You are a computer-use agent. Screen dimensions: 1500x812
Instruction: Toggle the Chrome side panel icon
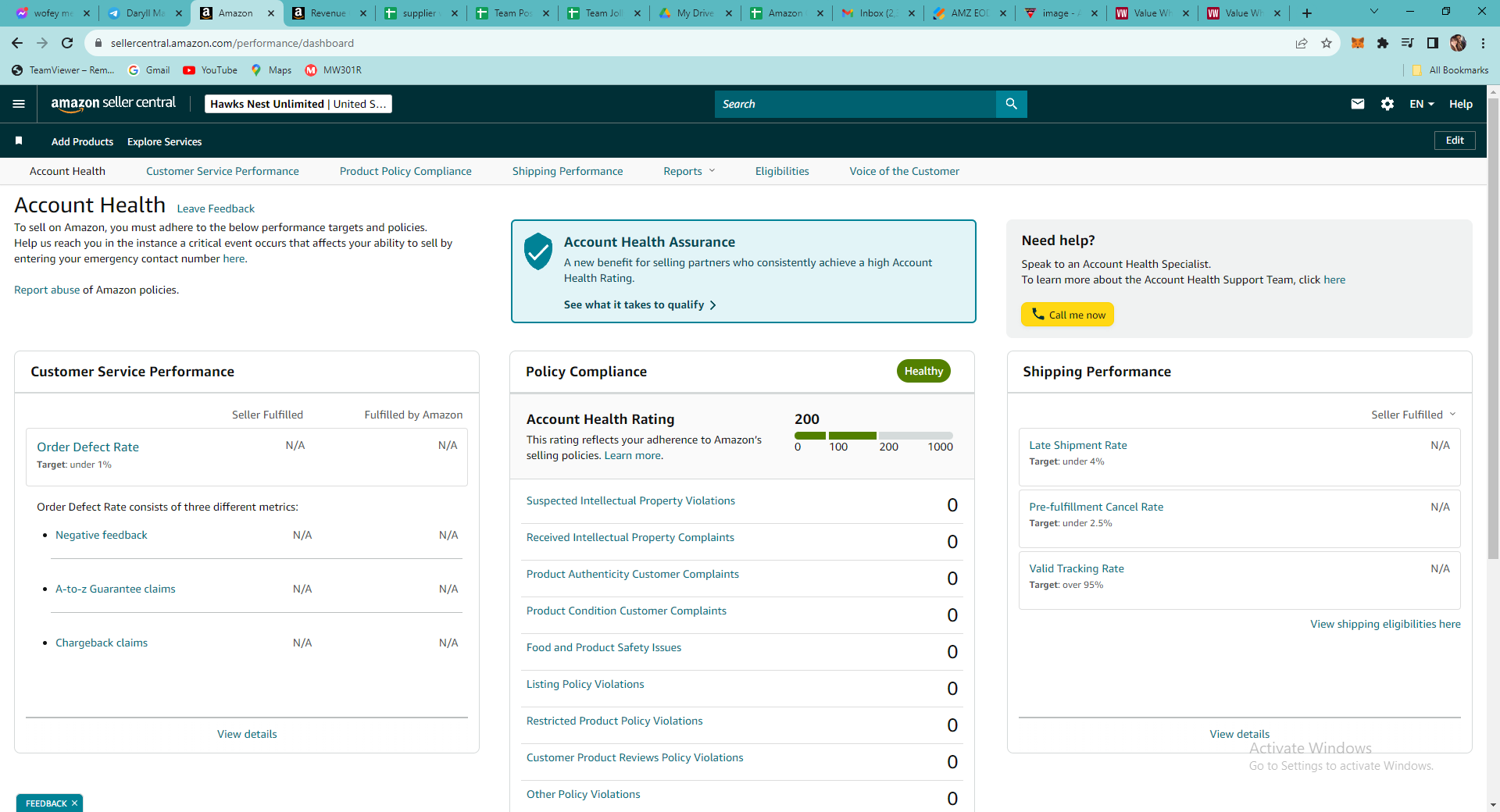point(1433,43)
